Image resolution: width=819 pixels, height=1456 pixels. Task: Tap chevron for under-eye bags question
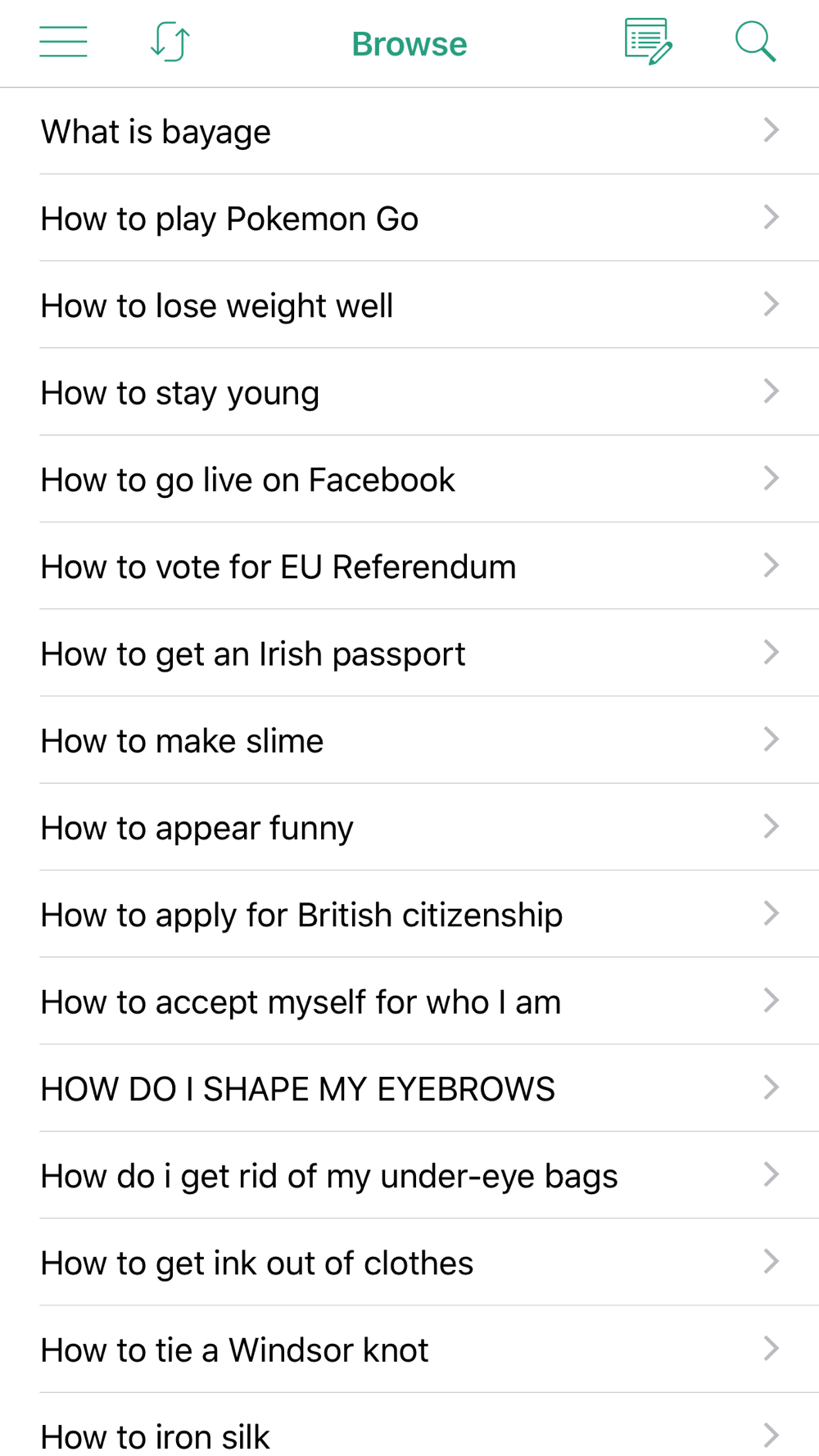coord(771,1174)
